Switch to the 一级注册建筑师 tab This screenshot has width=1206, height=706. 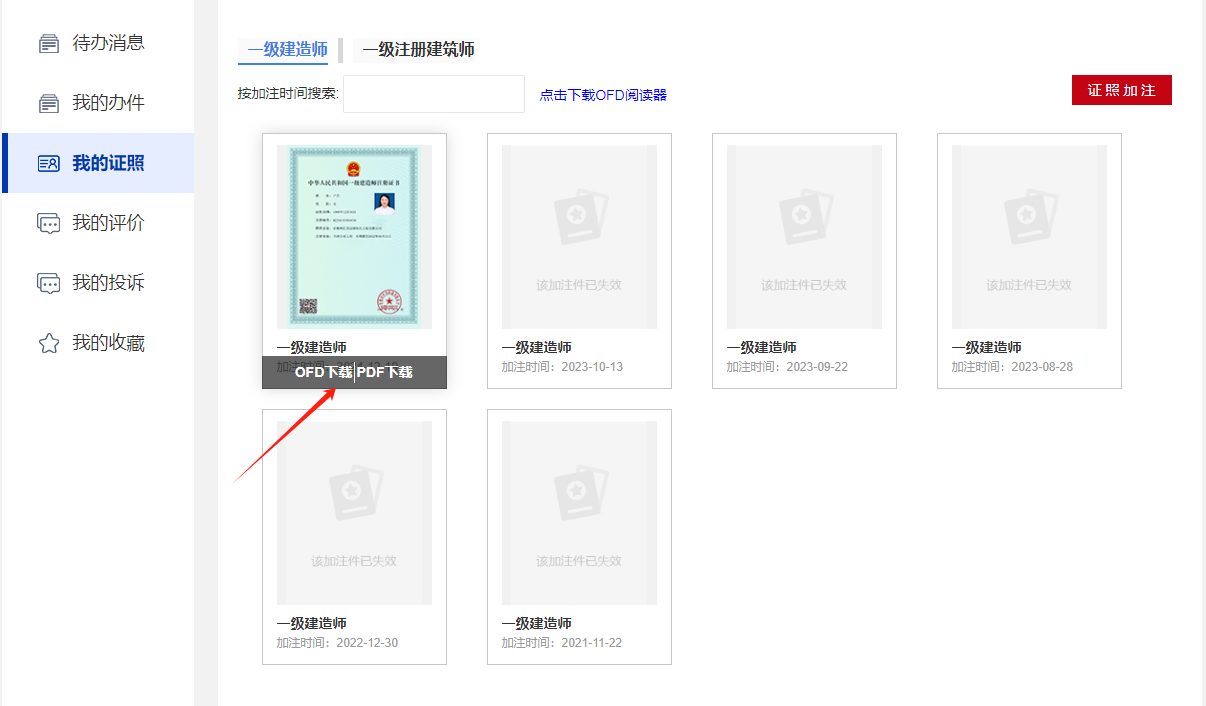click(x=418, y=49)
